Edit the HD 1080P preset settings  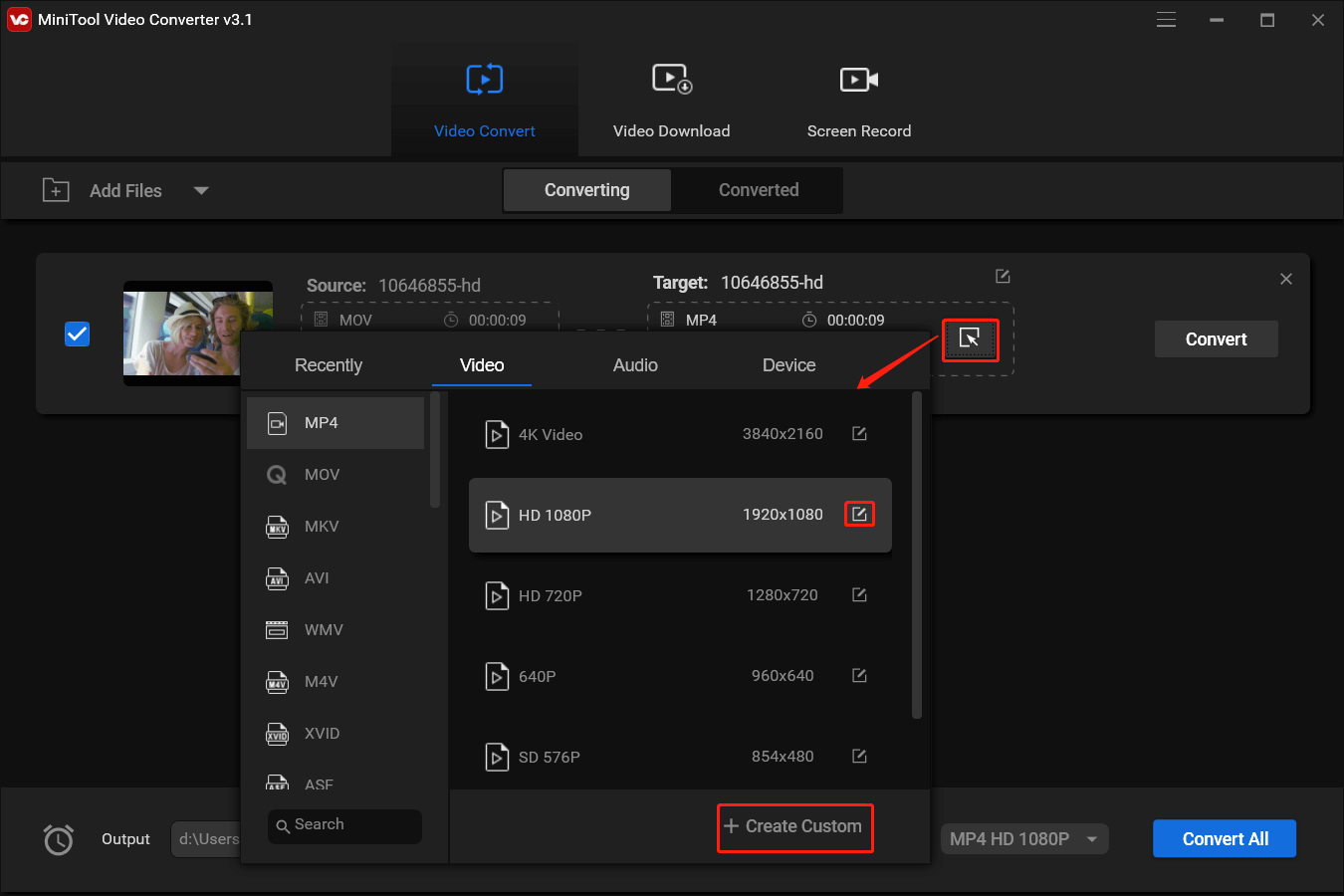coord(859,514)
